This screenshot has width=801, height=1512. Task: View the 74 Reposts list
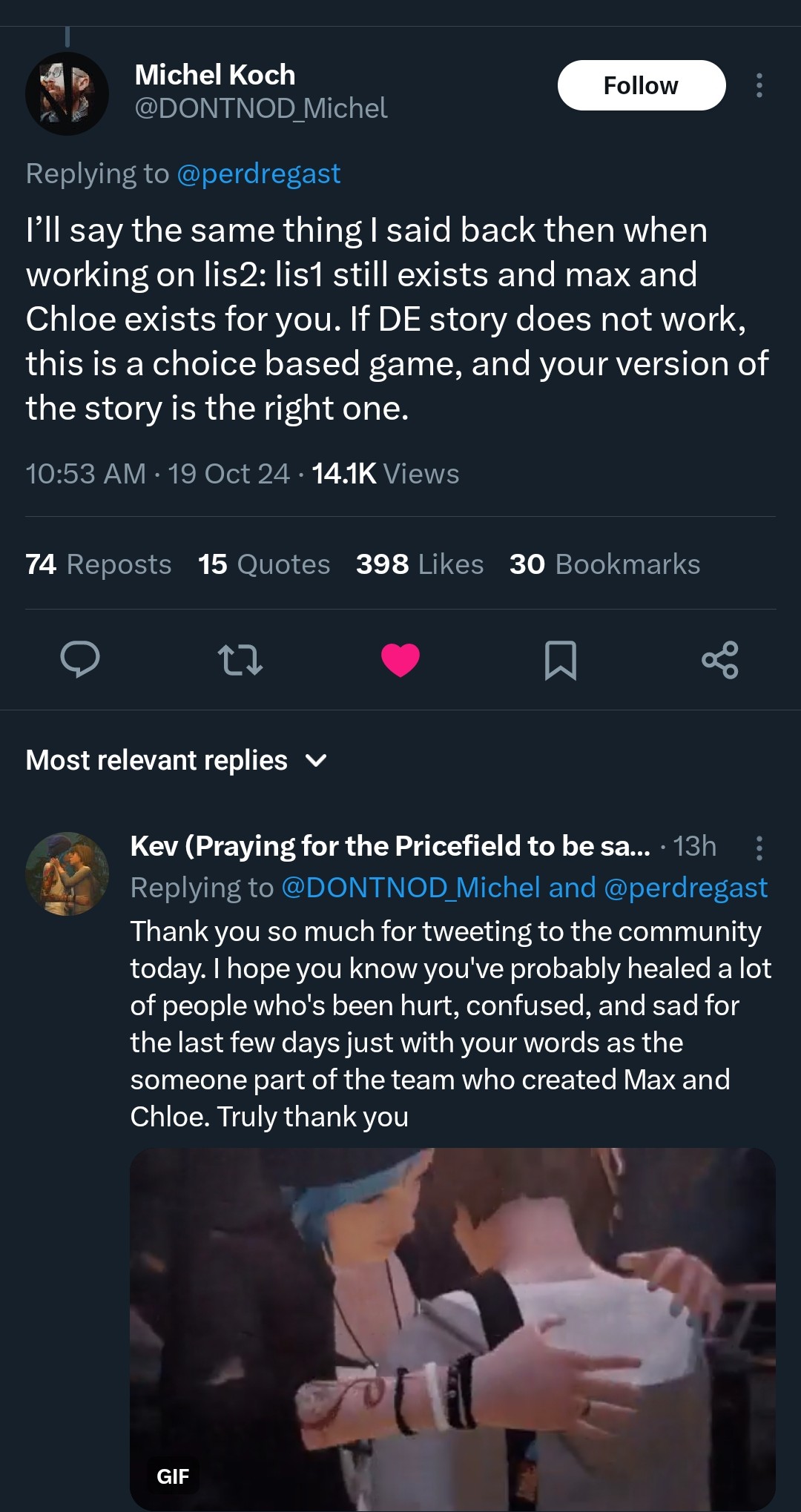(99, 564)
